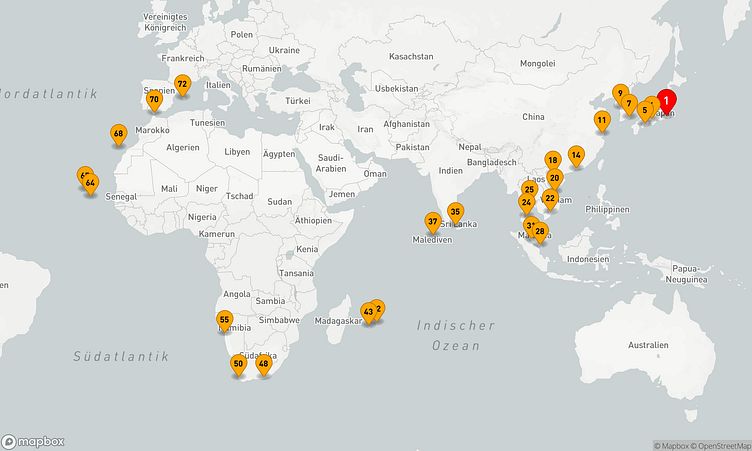Image resolution: width=752 pixels, height=451 pixels.
Task: Open marker 50 on South Africa's west coast
Action: (x=238, y=364)
